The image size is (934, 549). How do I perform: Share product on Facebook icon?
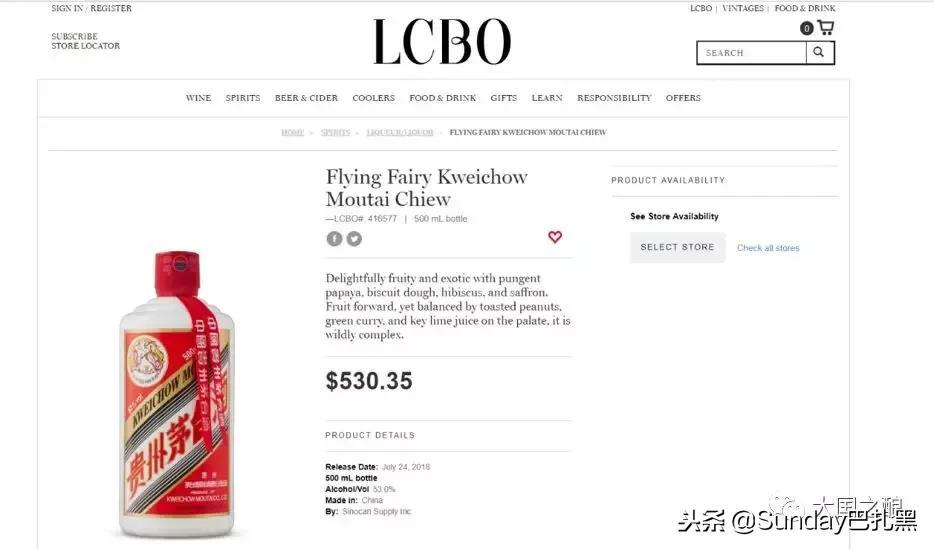334,239
